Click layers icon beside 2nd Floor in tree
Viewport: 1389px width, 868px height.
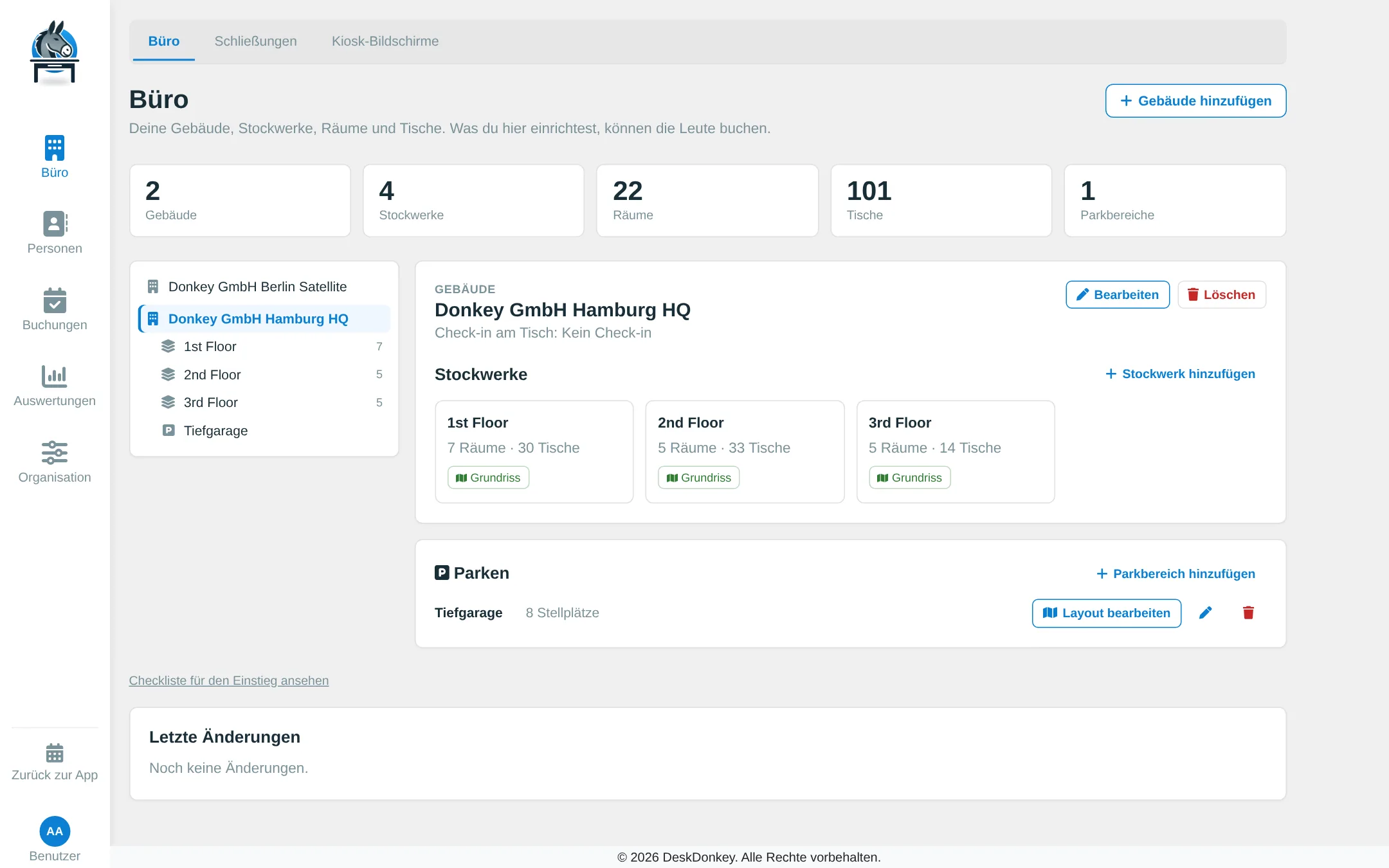(x=168, y=374)
